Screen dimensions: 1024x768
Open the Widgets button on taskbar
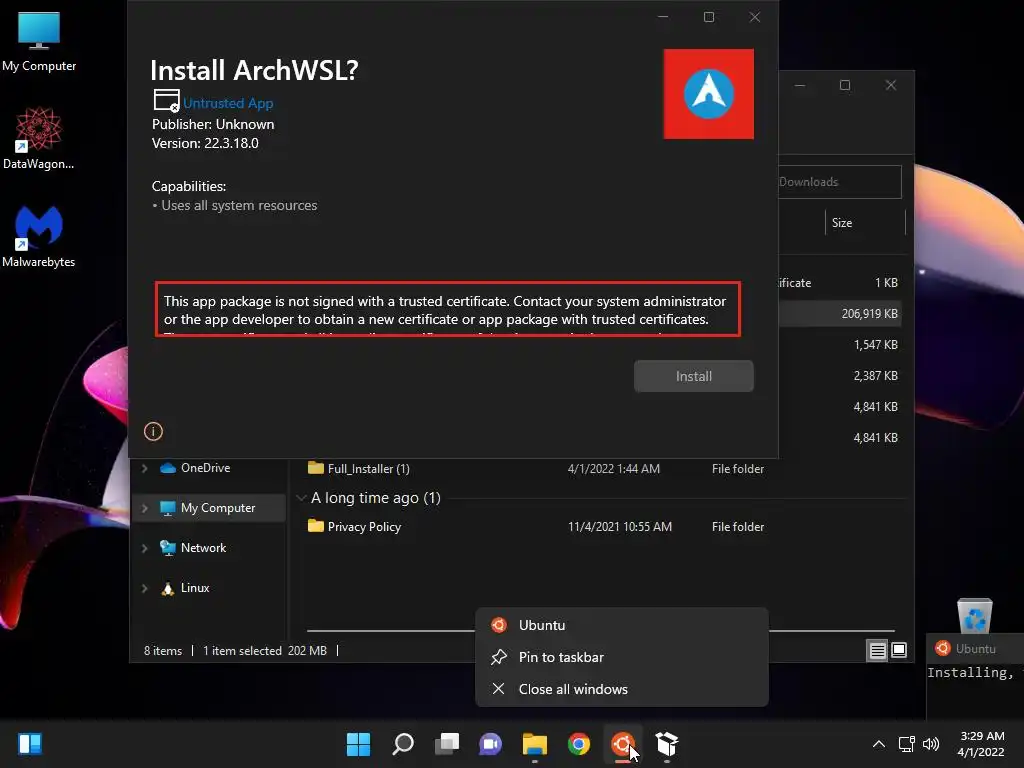click(30, 744)
